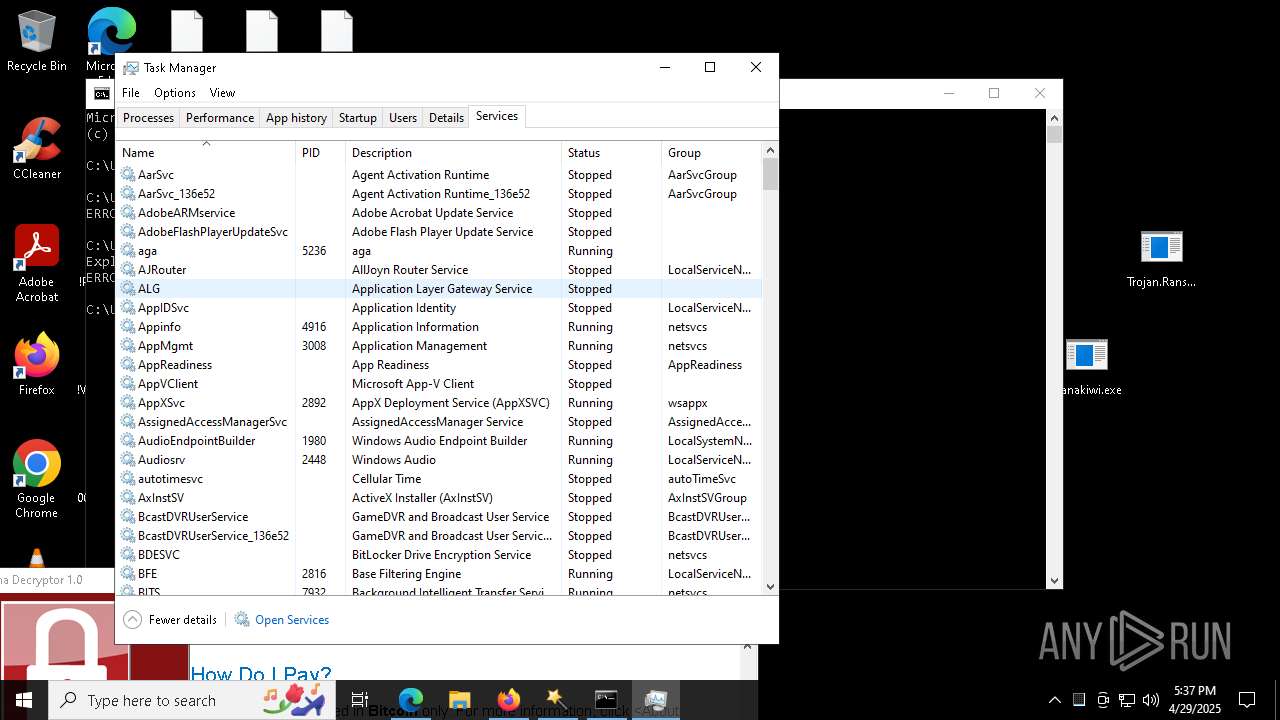Select the Trojan.Rans... desktop file
This screenshot has width=1280, height=720.
[x=1161, y=259]
